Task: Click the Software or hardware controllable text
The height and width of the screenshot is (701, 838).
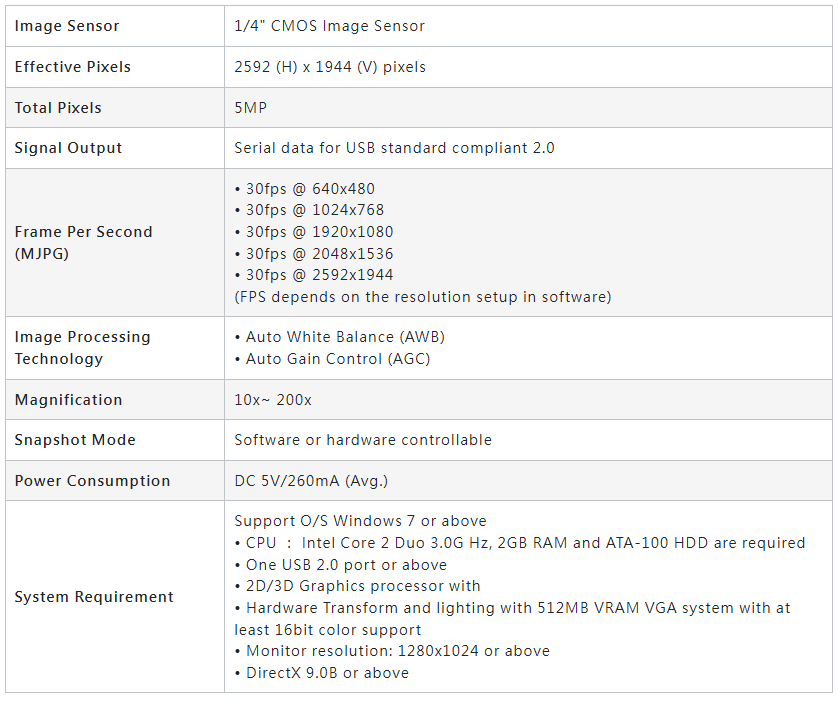Action: (363, 440)
